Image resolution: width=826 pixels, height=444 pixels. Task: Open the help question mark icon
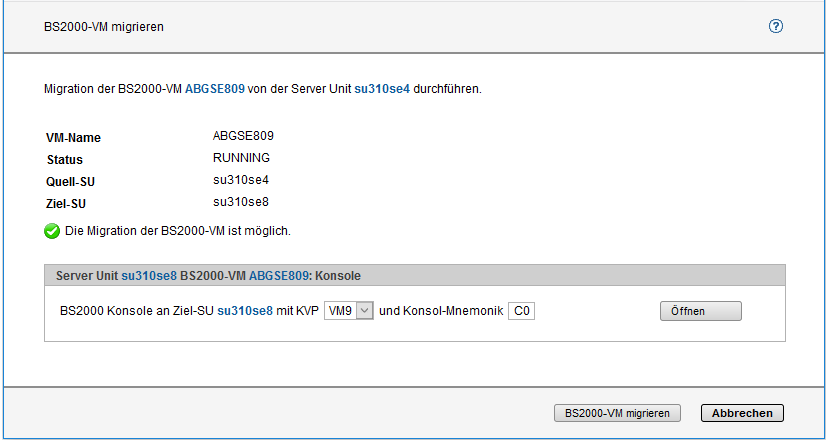(x=775, y=26)
